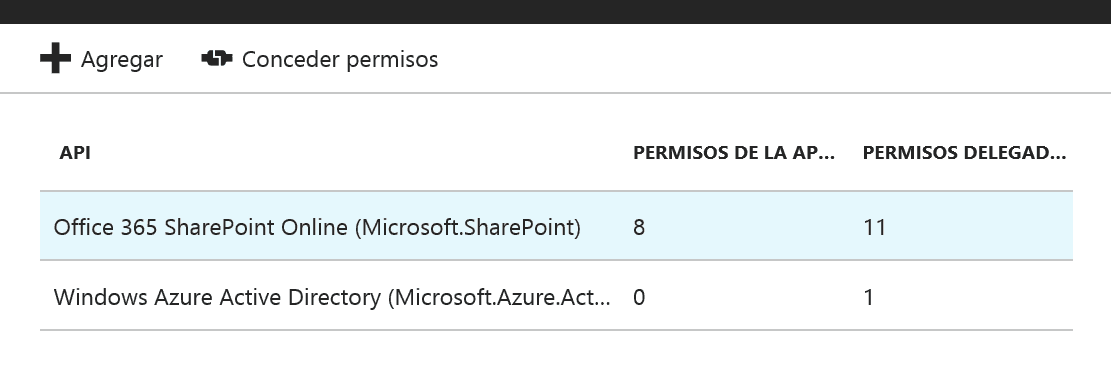This screenshot has width=1111, height=380.
Task: Click the Conceder permisos plug icon
Action: pos(217,58)
